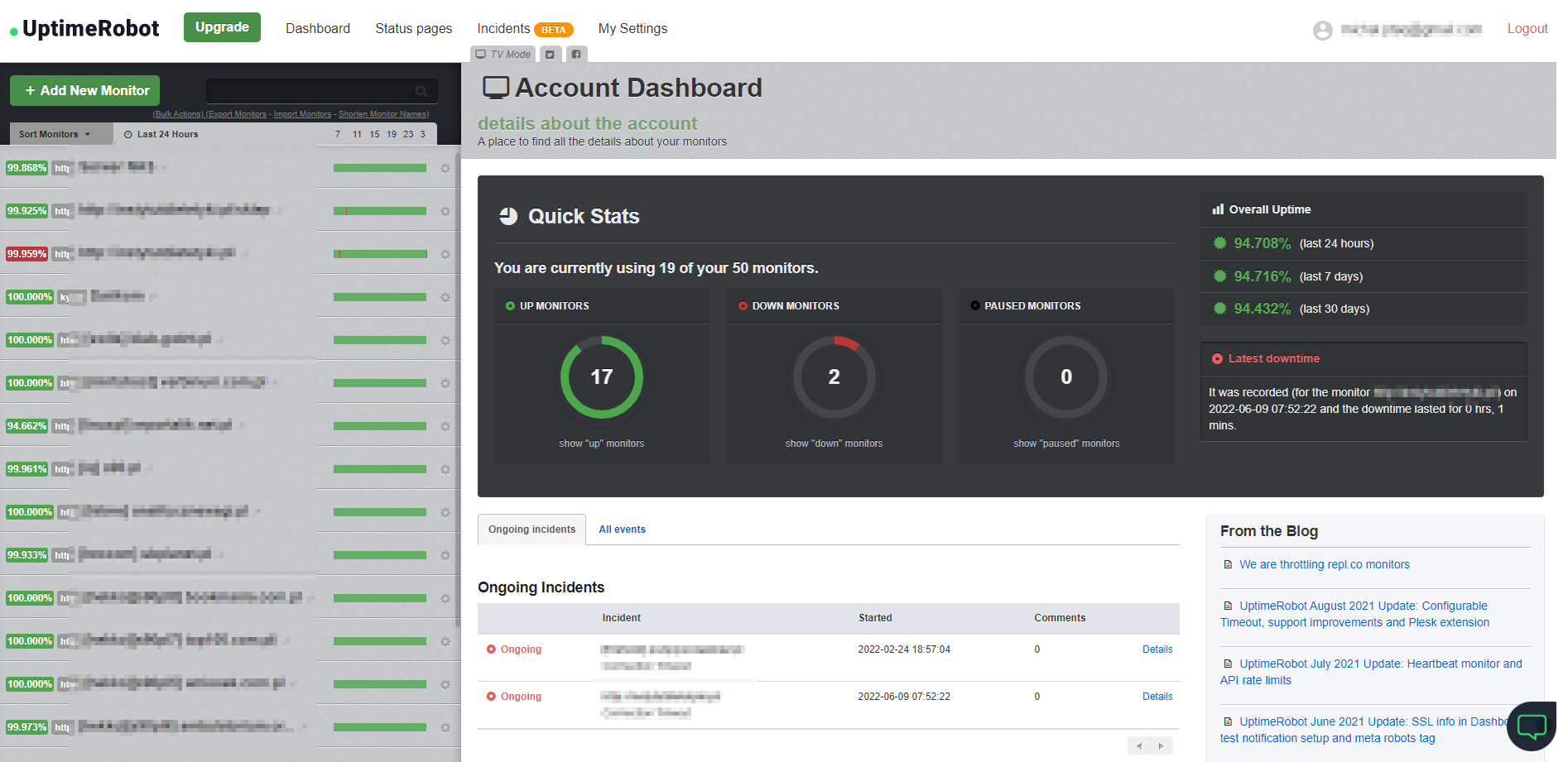
Task: Open UptimeRobot August 2021 Update blog post
Action: tap(1354, 614)
